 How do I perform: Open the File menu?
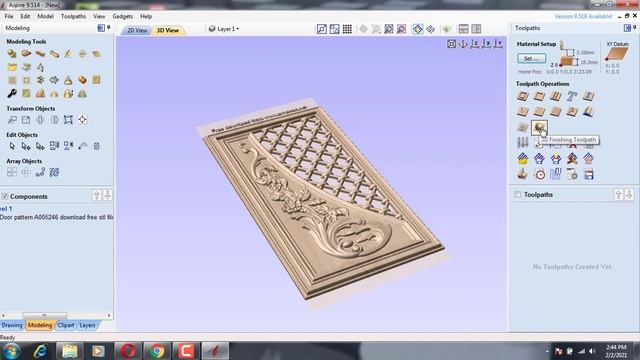pyautogui.click(x=9, y=16)
